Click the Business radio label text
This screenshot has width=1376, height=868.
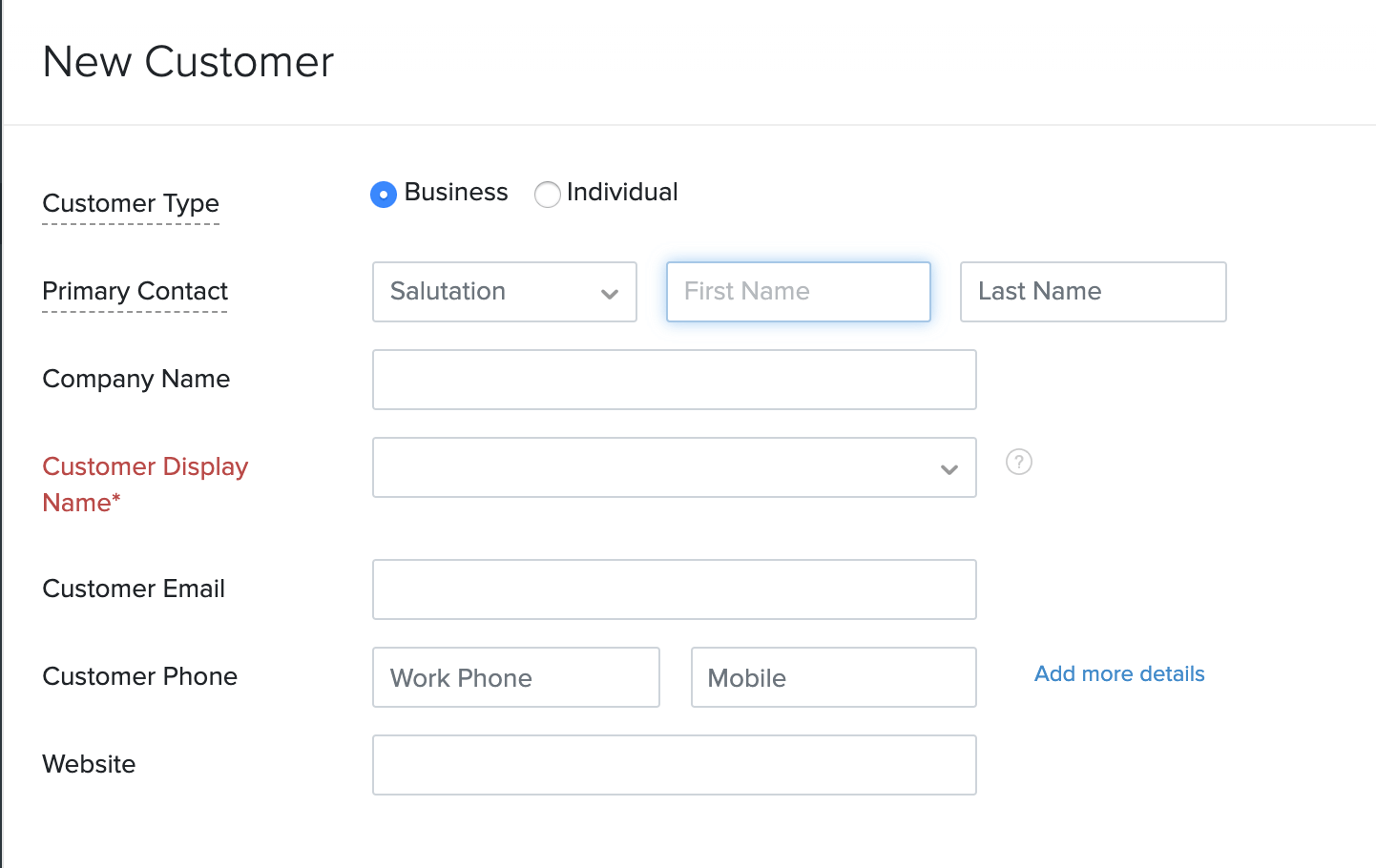pyautogui.click(x=456, y=193)
